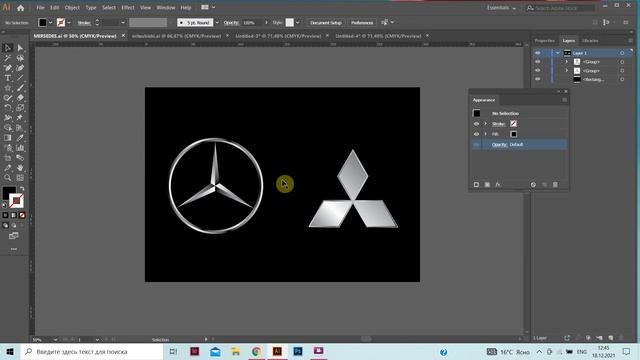Select the Selection tool (black arrow)

7,48
